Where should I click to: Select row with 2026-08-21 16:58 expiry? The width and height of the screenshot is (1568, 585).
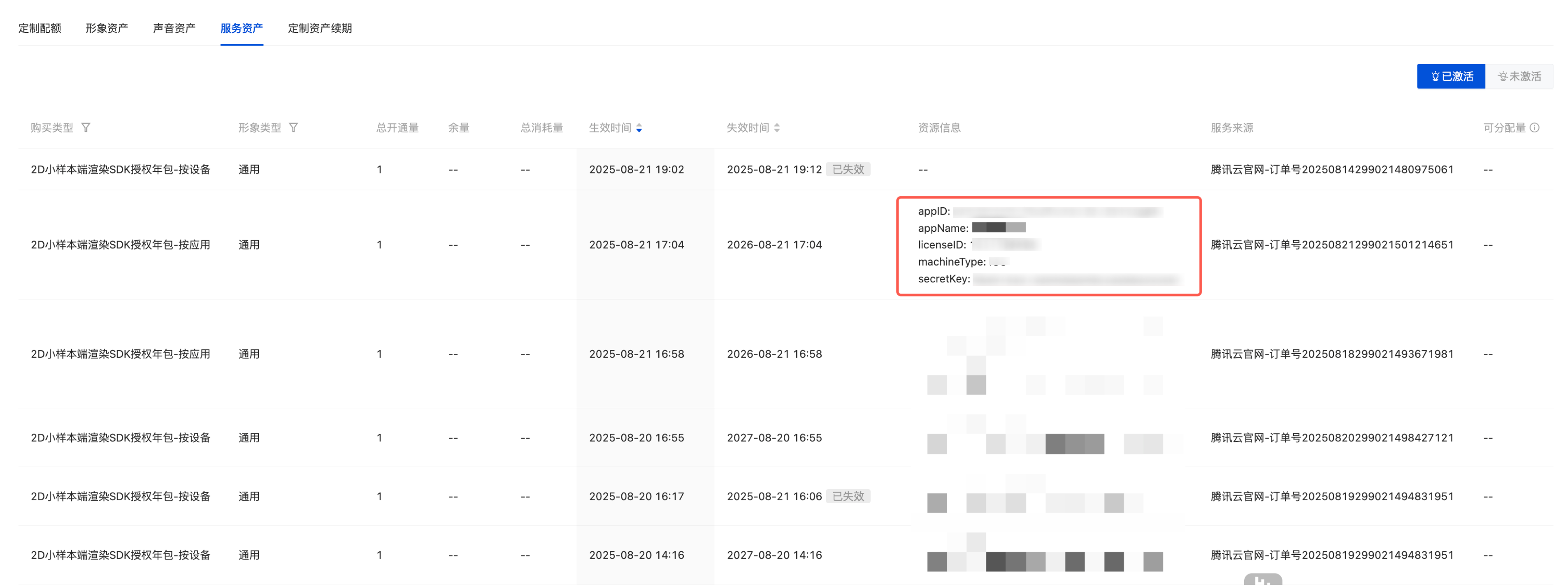(x=774, y=354)
